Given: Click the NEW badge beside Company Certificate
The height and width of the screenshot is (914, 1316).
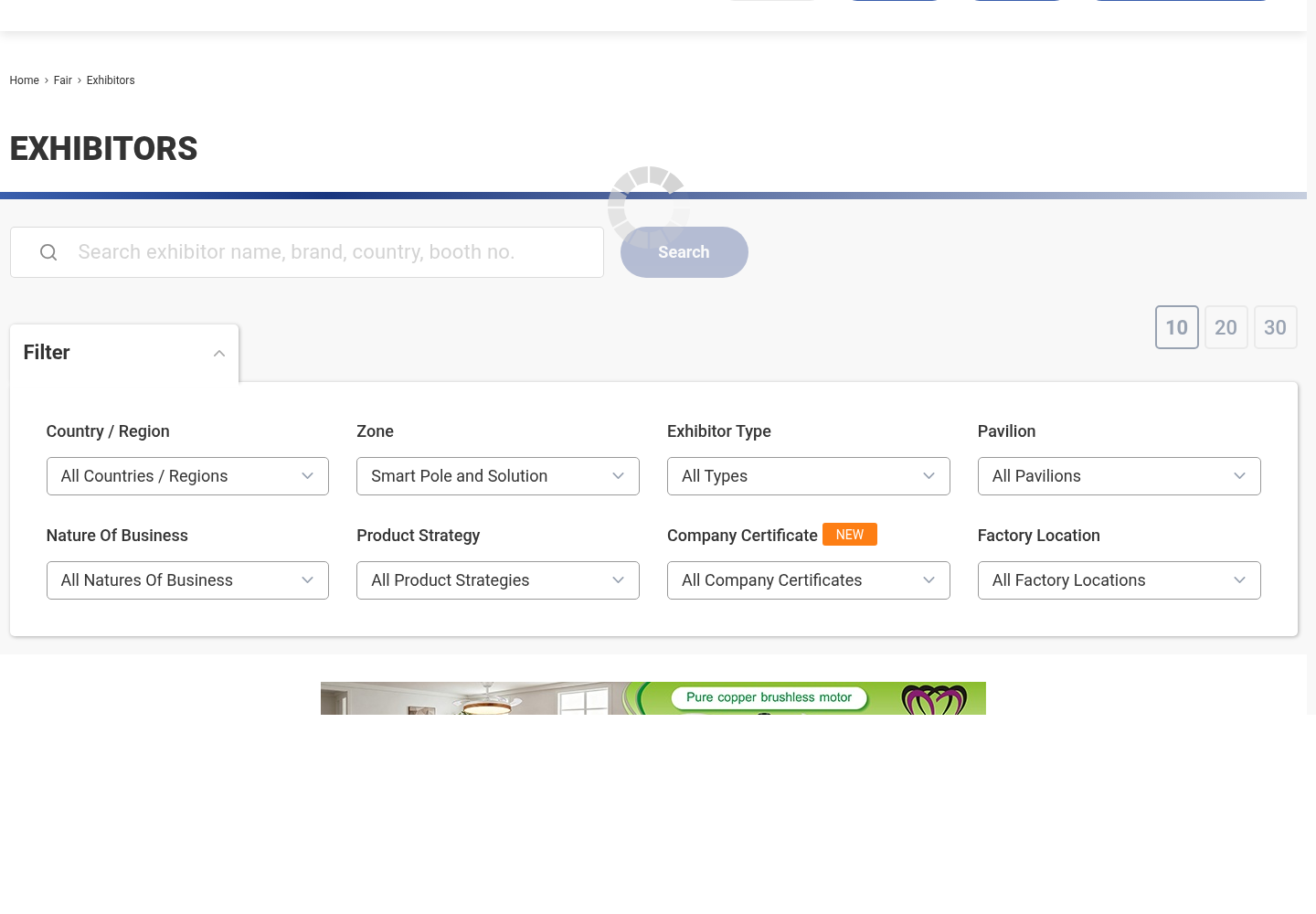Looking at the screenshot, I should click(850, 535).
